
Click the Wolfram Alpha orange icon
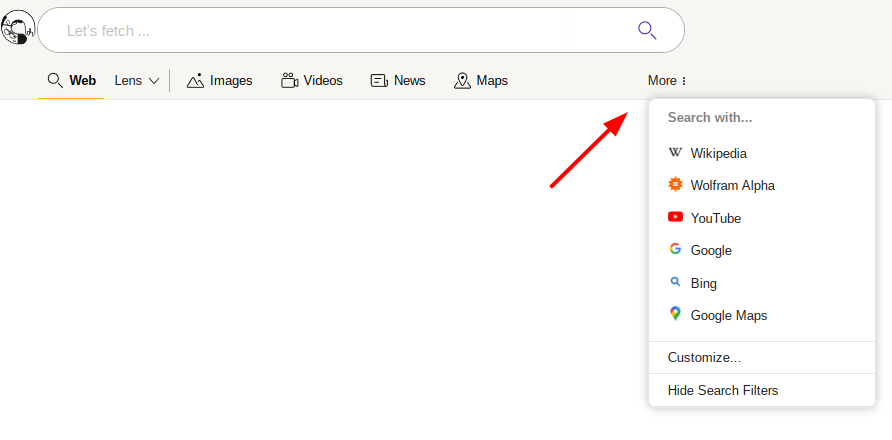click(675, 185)
